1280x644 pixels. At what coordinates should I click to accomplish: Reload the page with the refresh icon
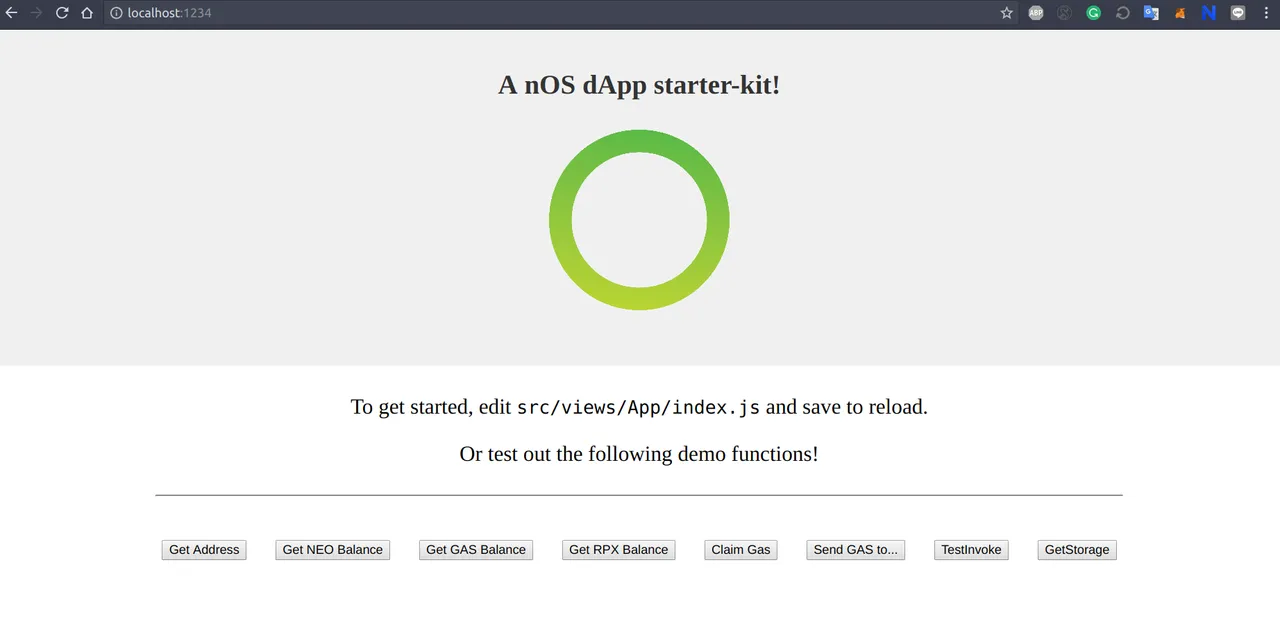[x=62, y=13]
